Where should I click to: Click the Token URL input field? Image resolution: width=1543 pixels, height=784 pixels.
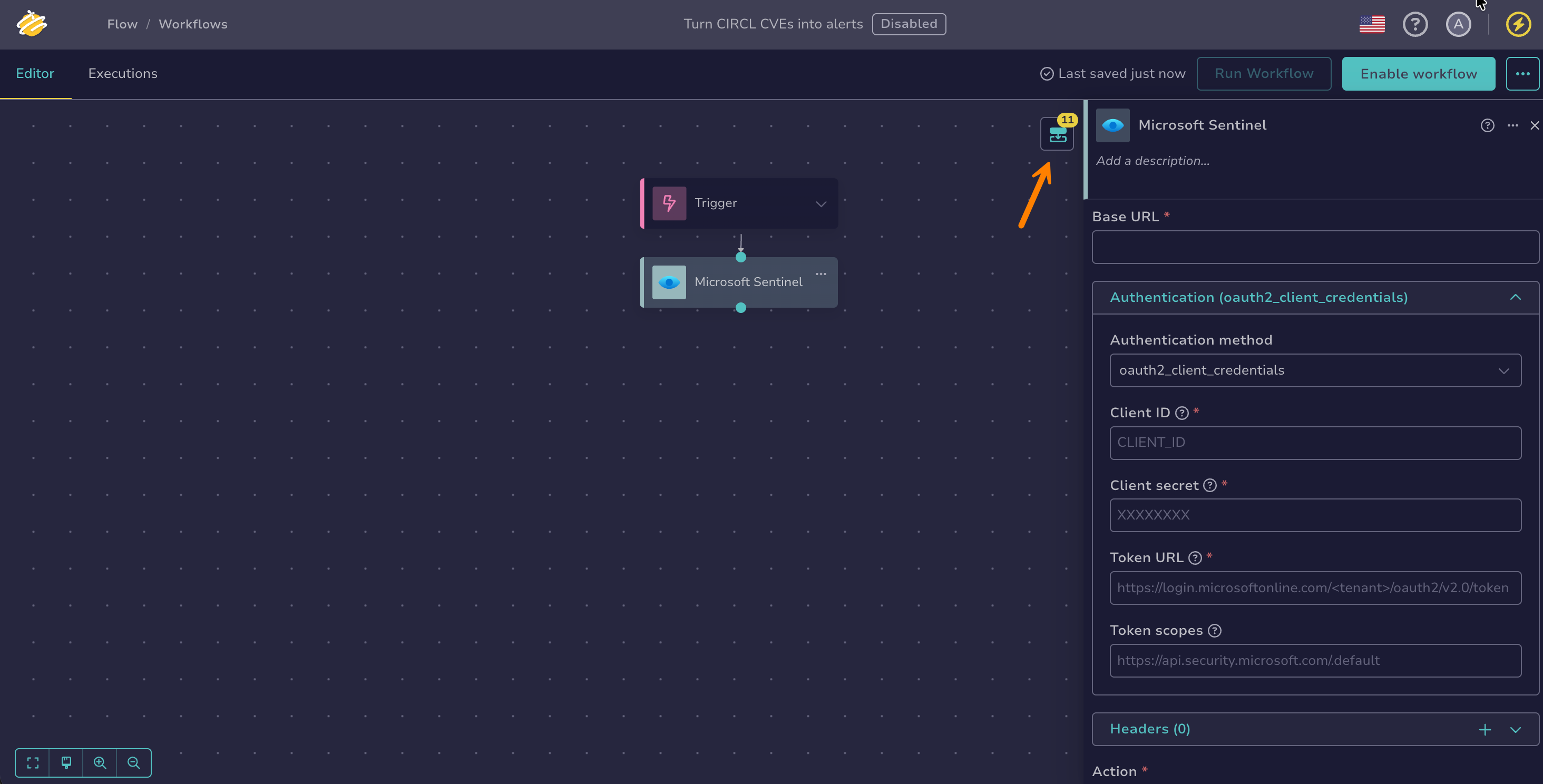pos(1315,587)
